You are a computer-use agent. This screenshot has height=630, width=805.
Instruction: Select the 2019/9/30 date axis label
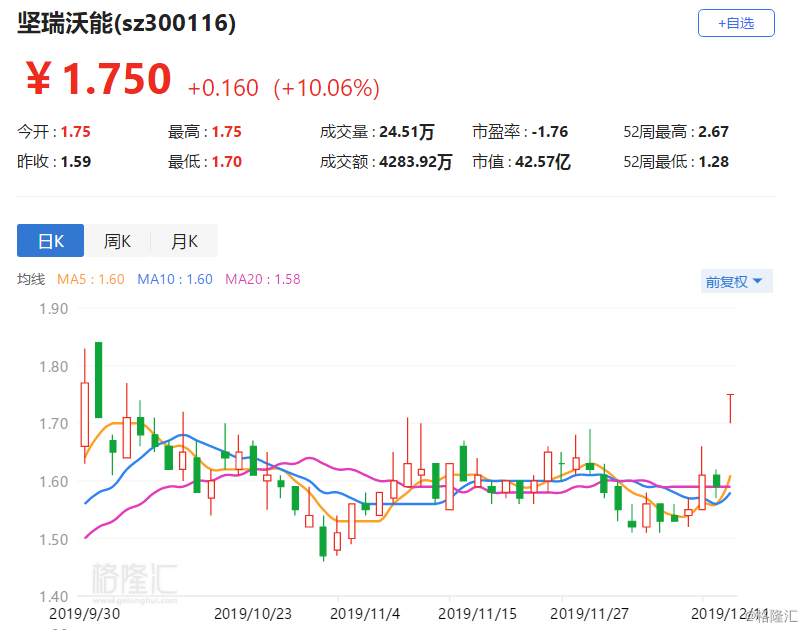84,615
